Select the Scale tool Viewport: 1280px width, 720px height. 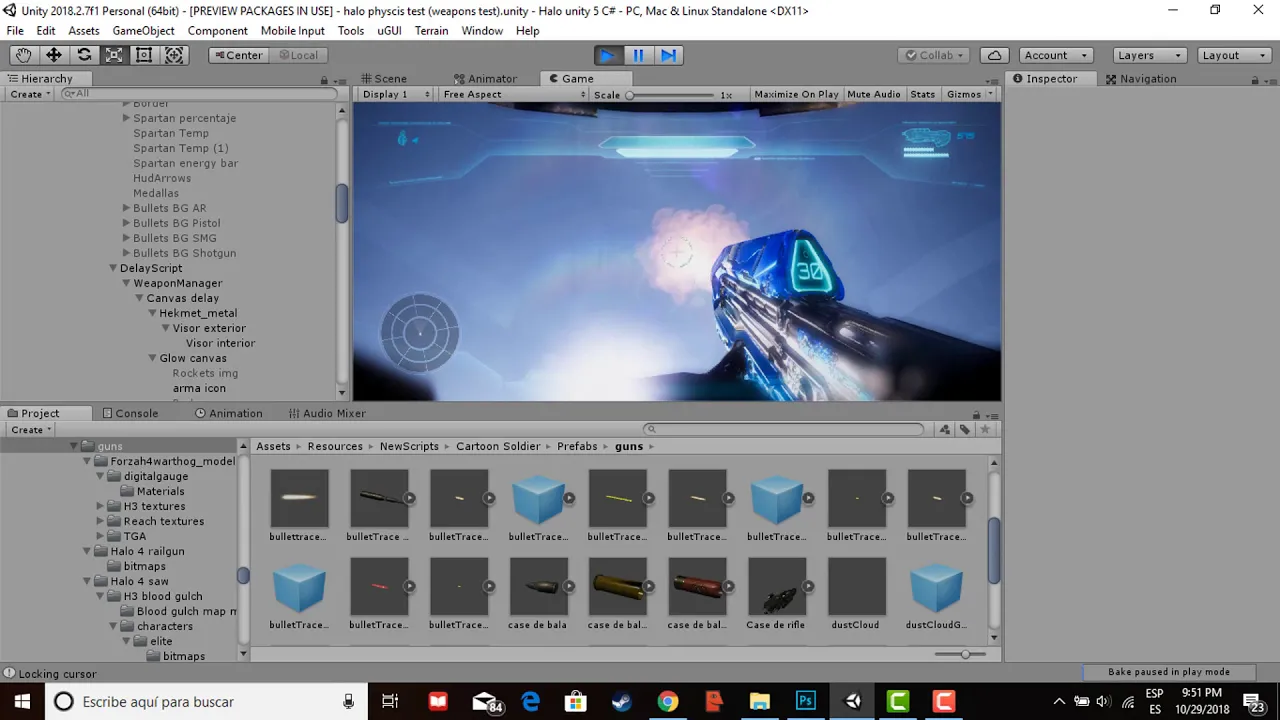click(114, 55)
